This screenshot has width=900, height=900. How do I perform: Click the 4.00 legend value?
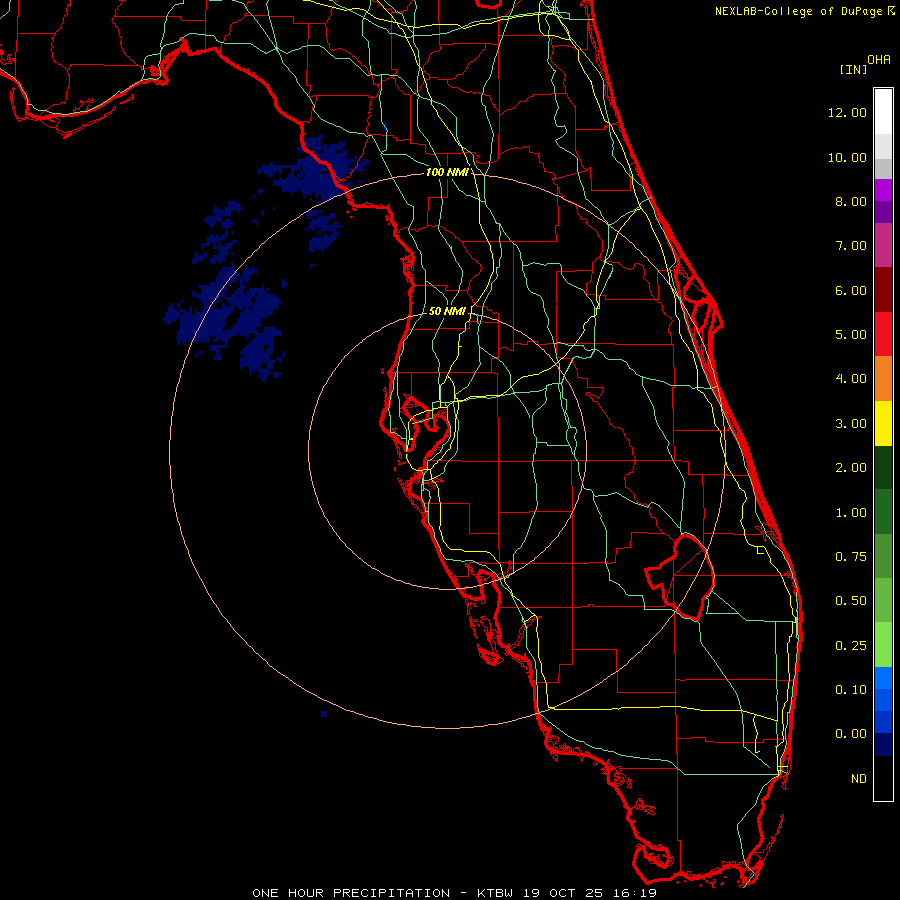(x=851, y=379)
